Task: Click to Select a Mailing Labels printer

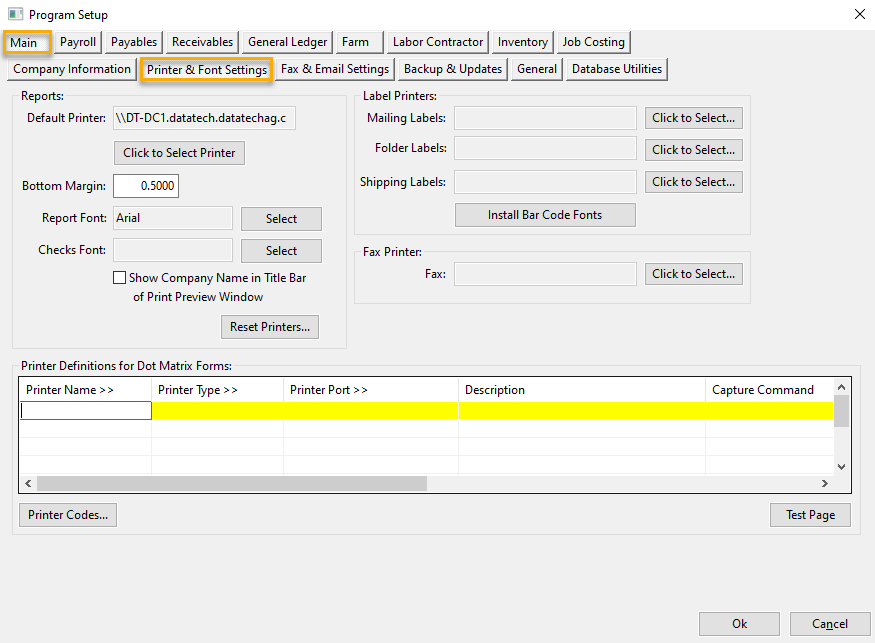Action: 693,117
